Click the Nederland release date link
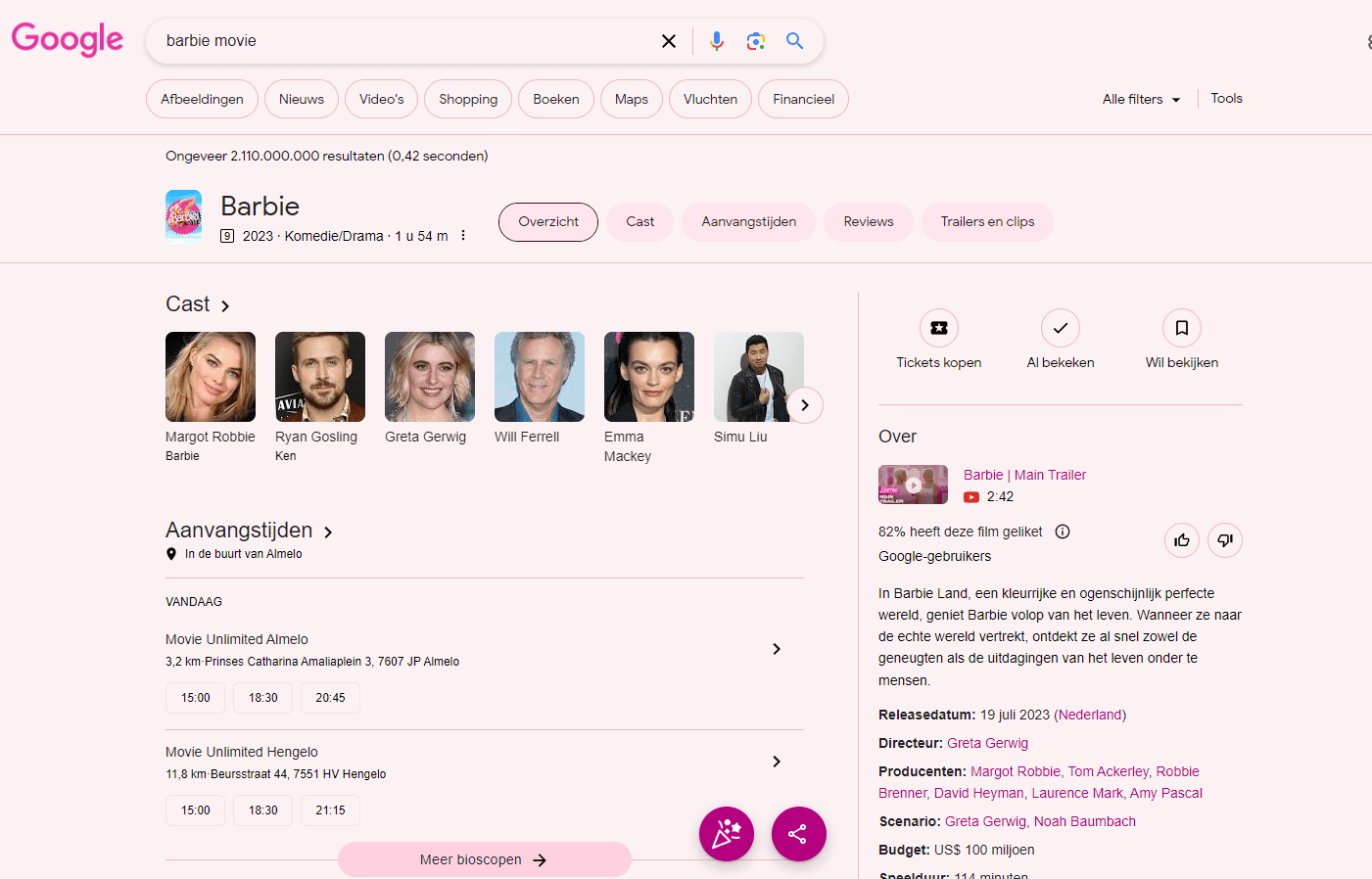1372x879 pixels. [x=1090, y=716]
